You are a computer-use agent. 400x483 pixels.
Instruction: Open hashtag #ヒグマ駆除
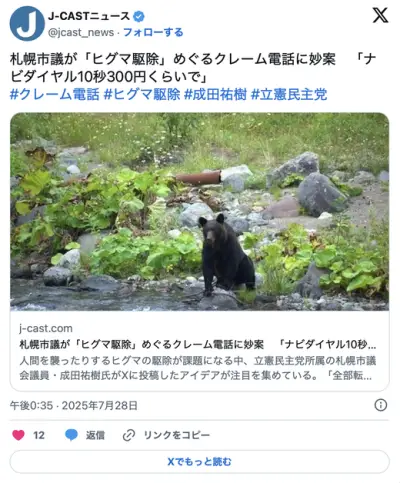click(142, 94)
